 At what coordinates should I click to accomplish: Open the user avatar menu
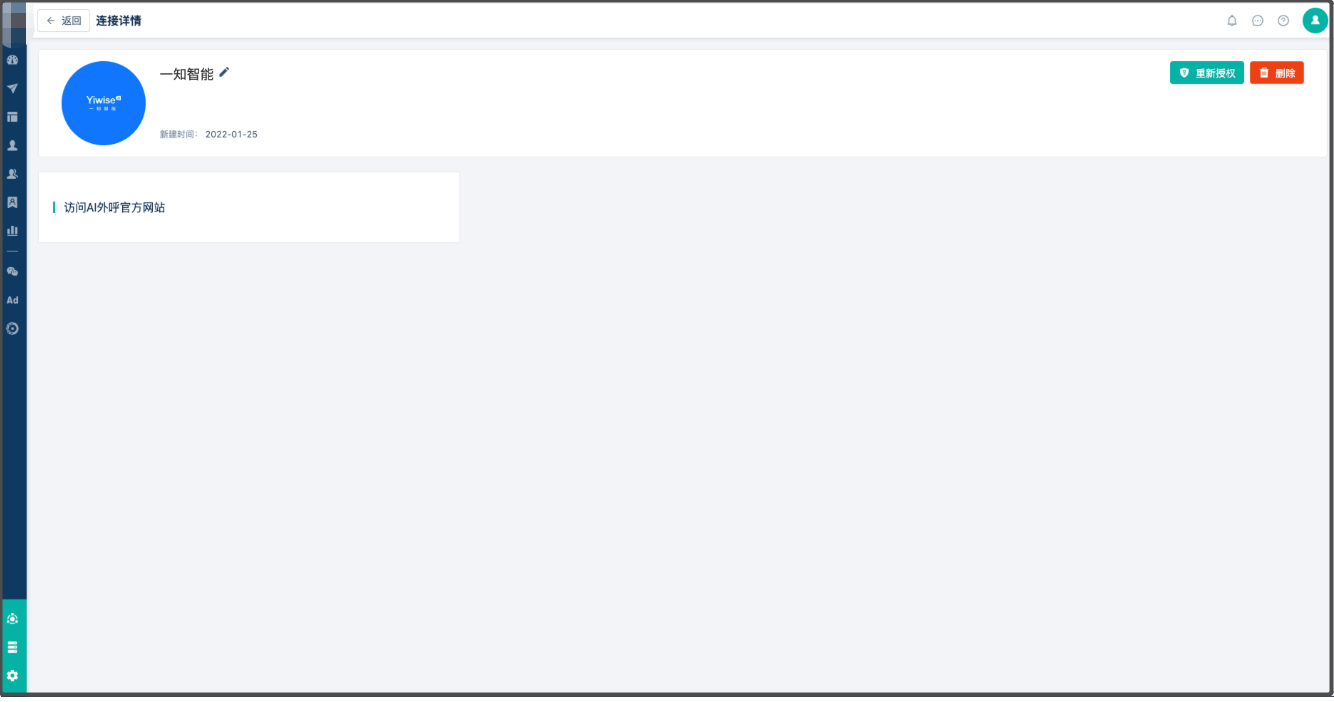[x=1315, y=20]
